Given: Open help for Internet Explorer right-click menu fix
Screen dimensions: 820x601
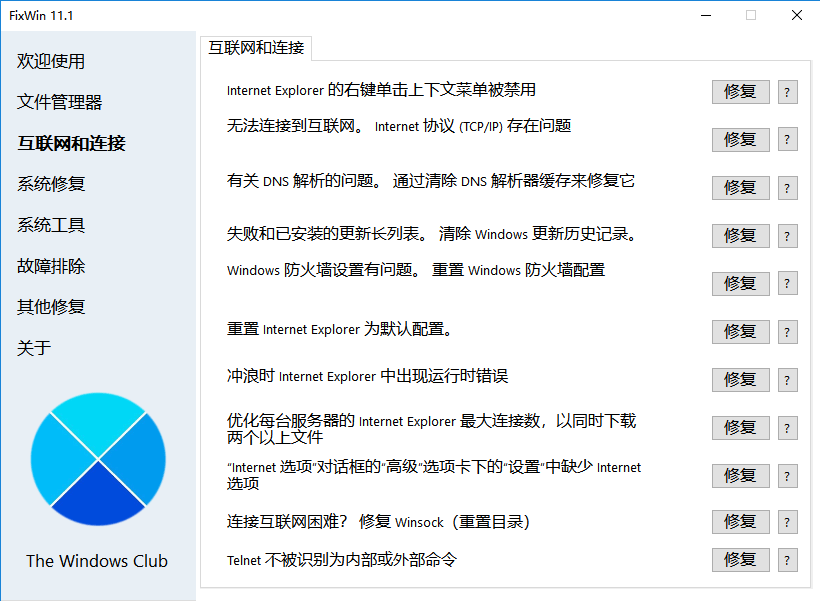Looking at the screenshot, I should 787,91.
